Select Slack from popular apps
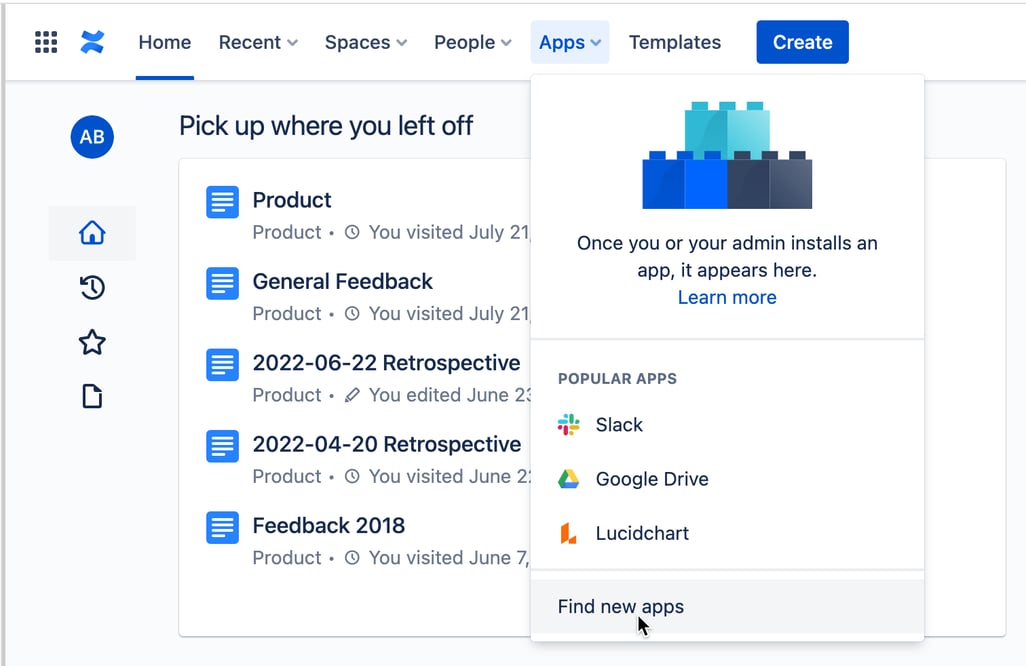 (x=619, y=425)
